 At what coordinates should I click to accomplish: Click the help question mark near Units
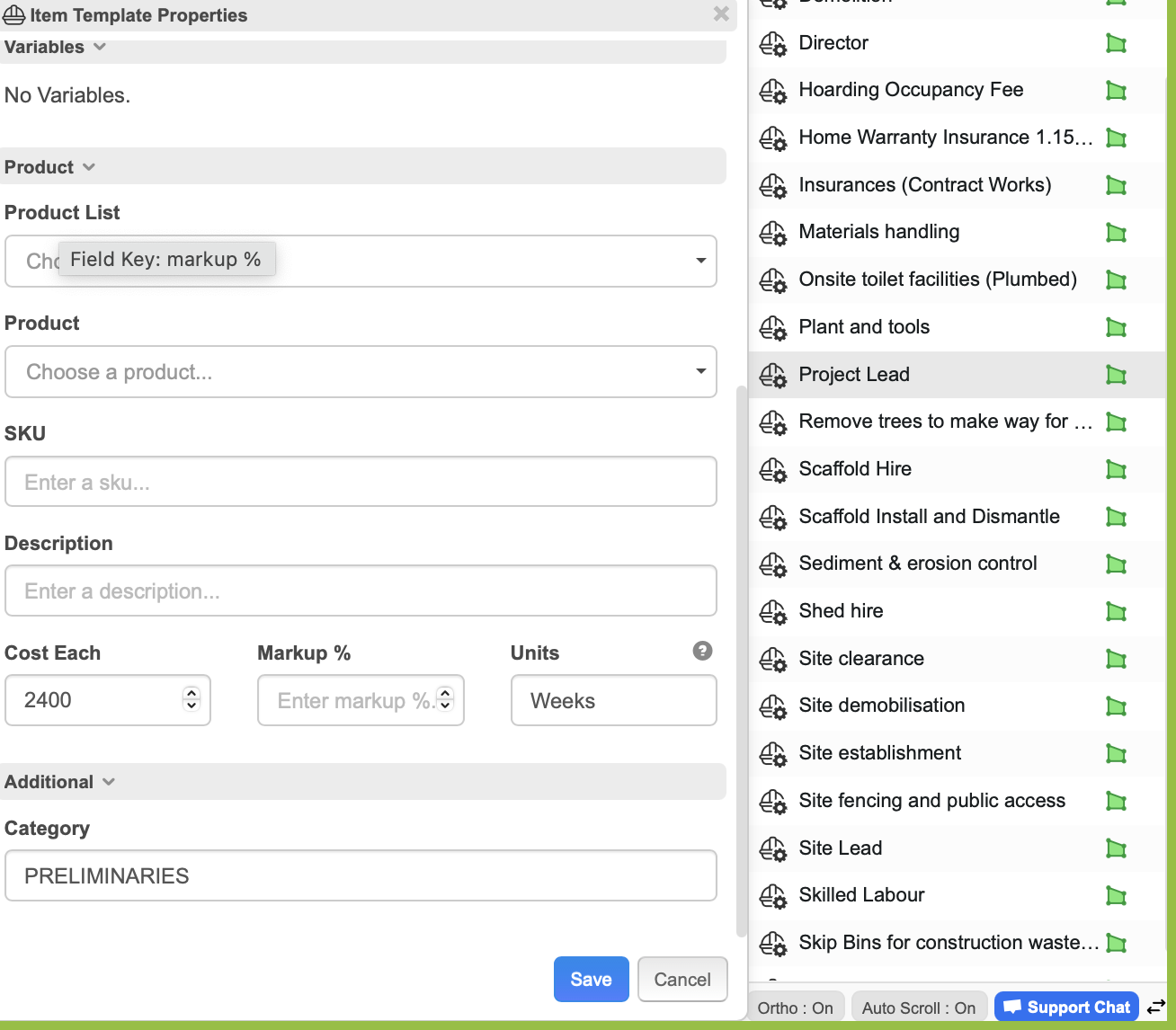[x=702, y=651]
